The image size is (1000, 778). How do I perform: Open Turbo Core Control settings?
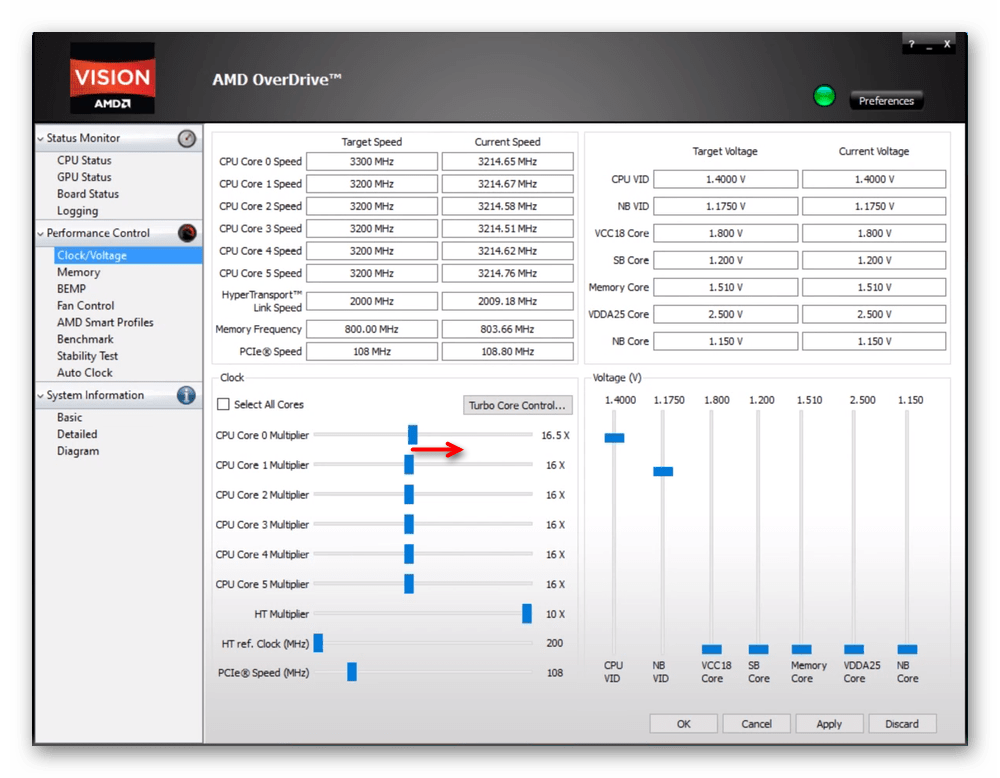pos(518,405)
